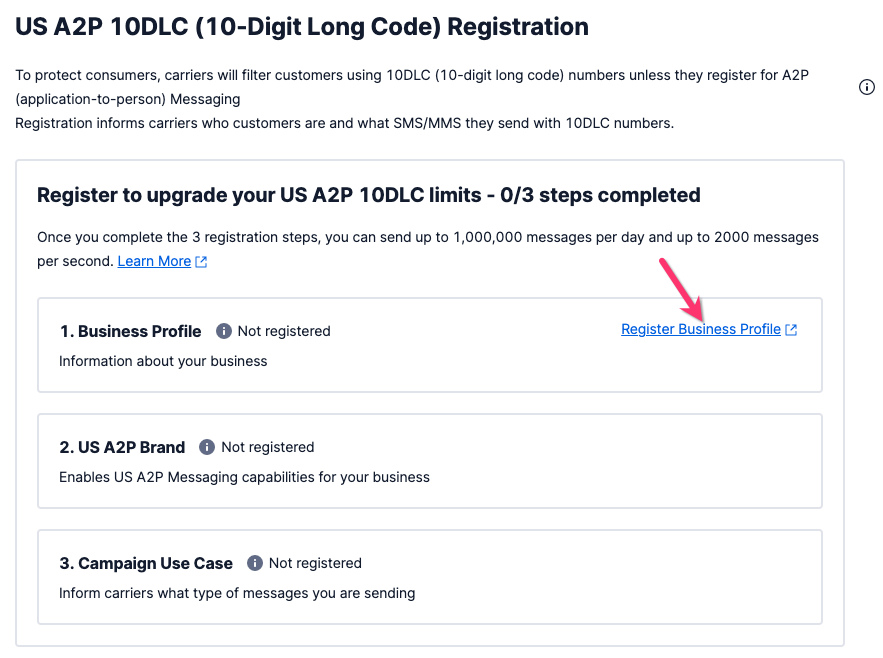Click the info icon next to Campaign Use Case

click(255, 563)
